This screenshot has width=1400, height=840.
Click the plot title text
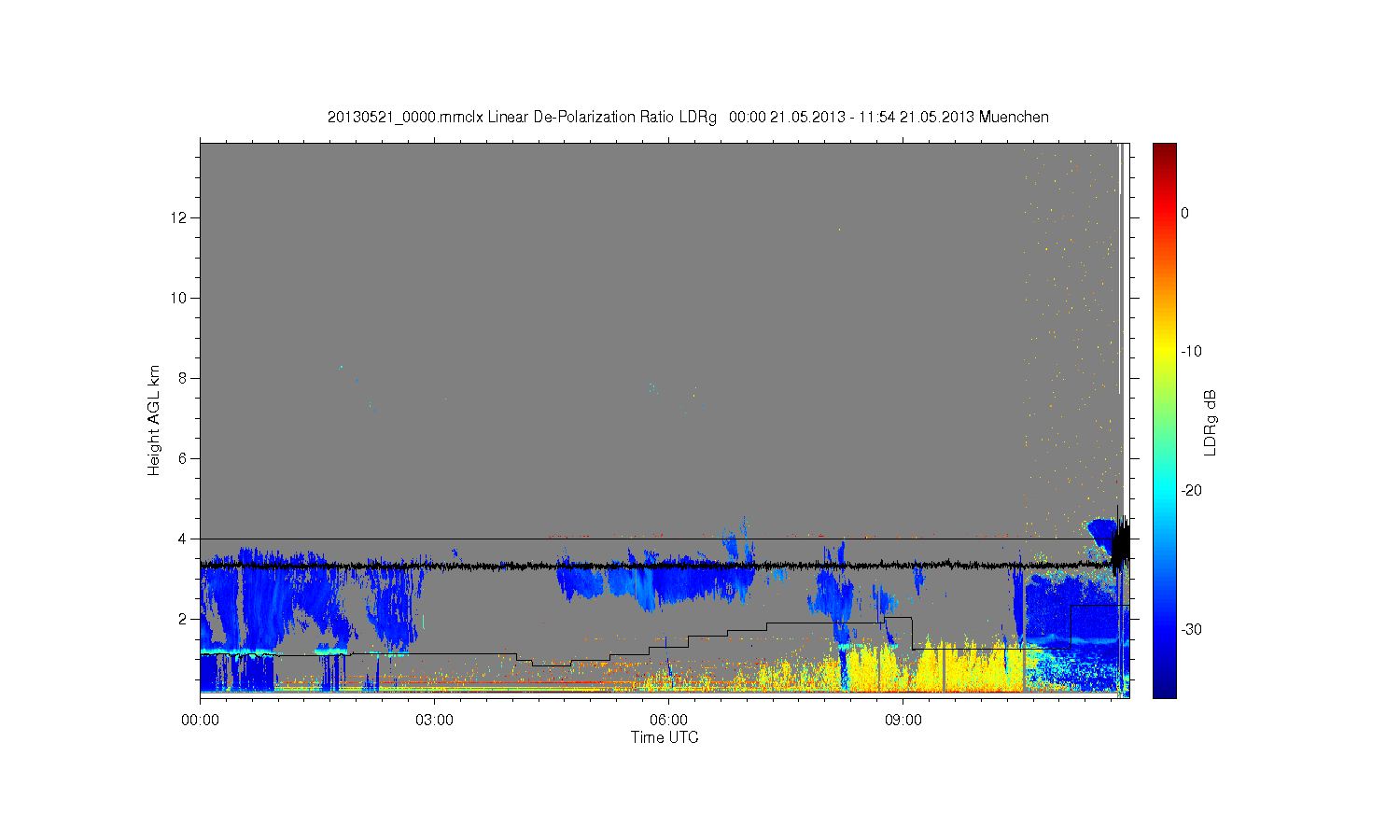pos(688,117)
